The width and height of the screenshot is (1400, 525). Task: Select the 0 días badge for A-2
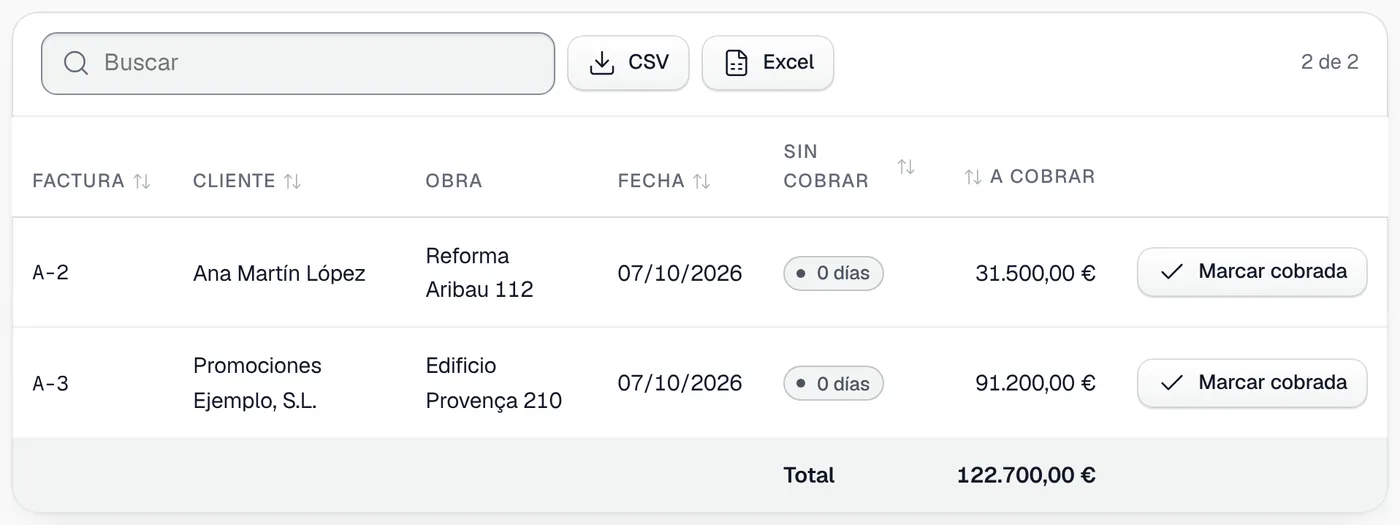[x=833, y=273]
